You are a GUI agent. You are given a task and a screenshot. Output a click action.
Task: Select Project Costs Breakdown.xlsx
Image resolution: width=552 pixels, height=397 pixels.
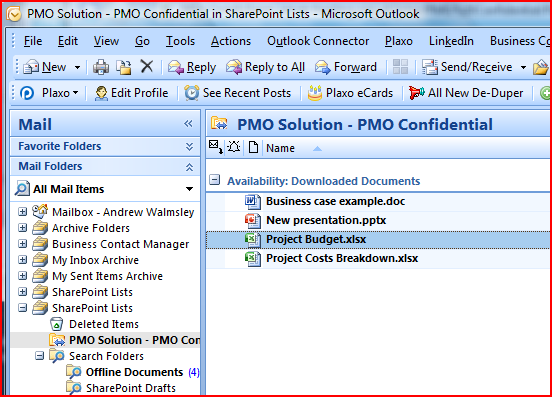coord(342,258)
